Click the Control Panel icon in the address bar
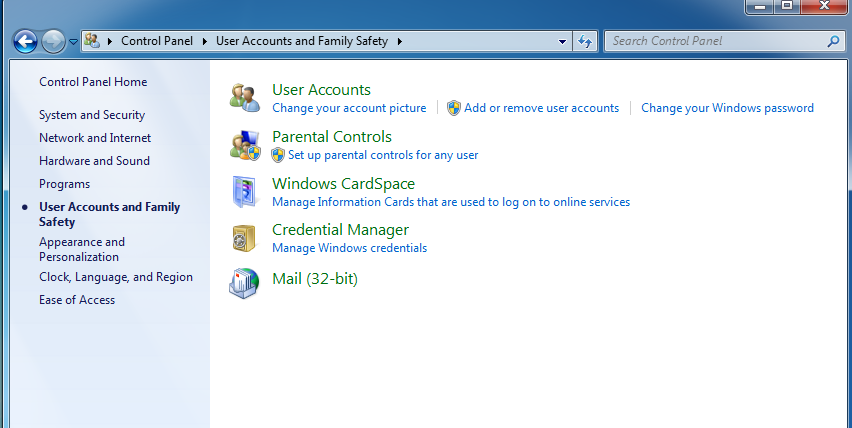Image resolution: width=852 pixels, height=428 pixels. [x=92, y=41]
